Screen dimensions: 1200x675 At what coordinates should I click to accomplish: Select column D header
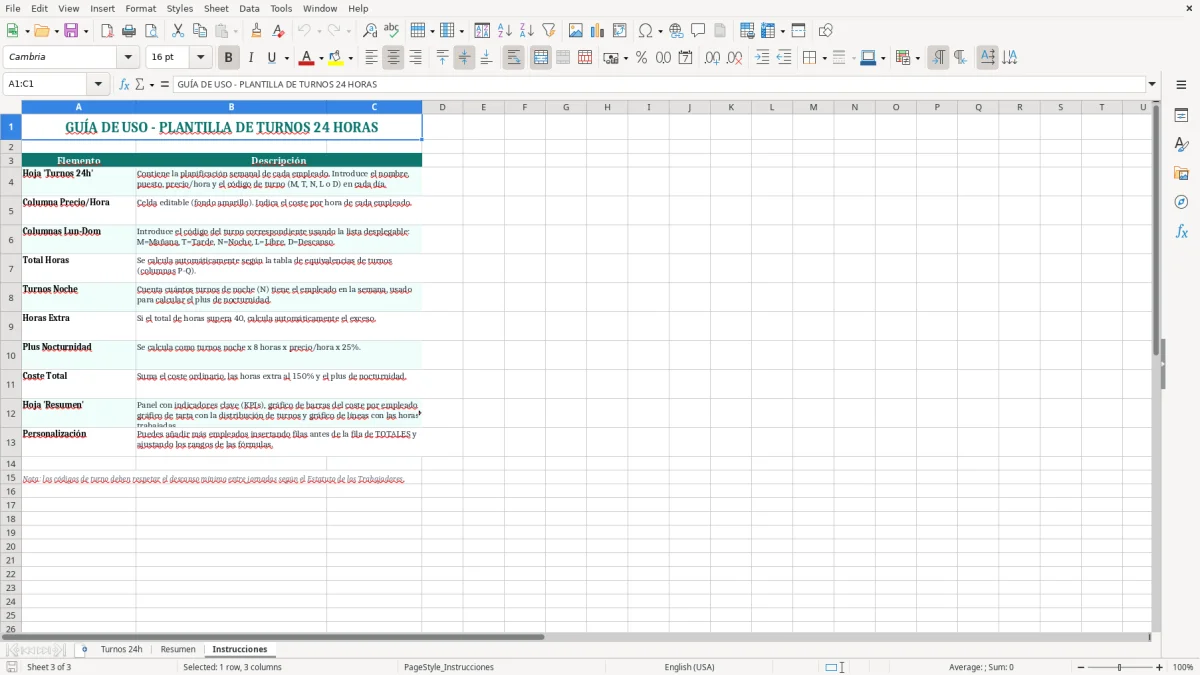point(442,107)
